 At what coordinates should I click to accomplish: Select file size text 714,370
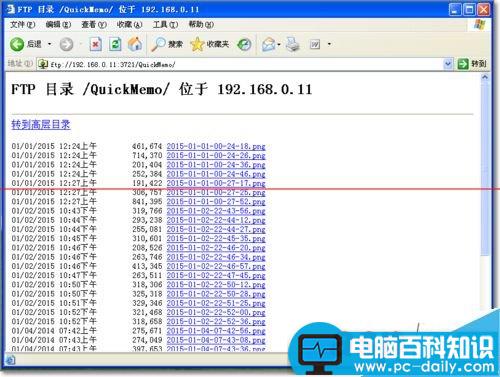pos(147,156)
